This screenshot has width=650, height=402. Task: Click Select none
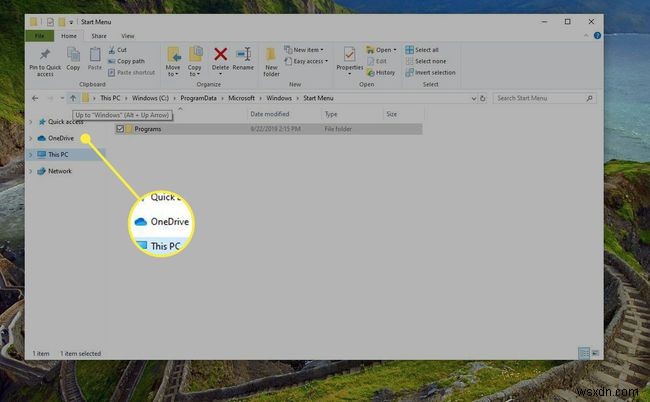coord(426,61)
